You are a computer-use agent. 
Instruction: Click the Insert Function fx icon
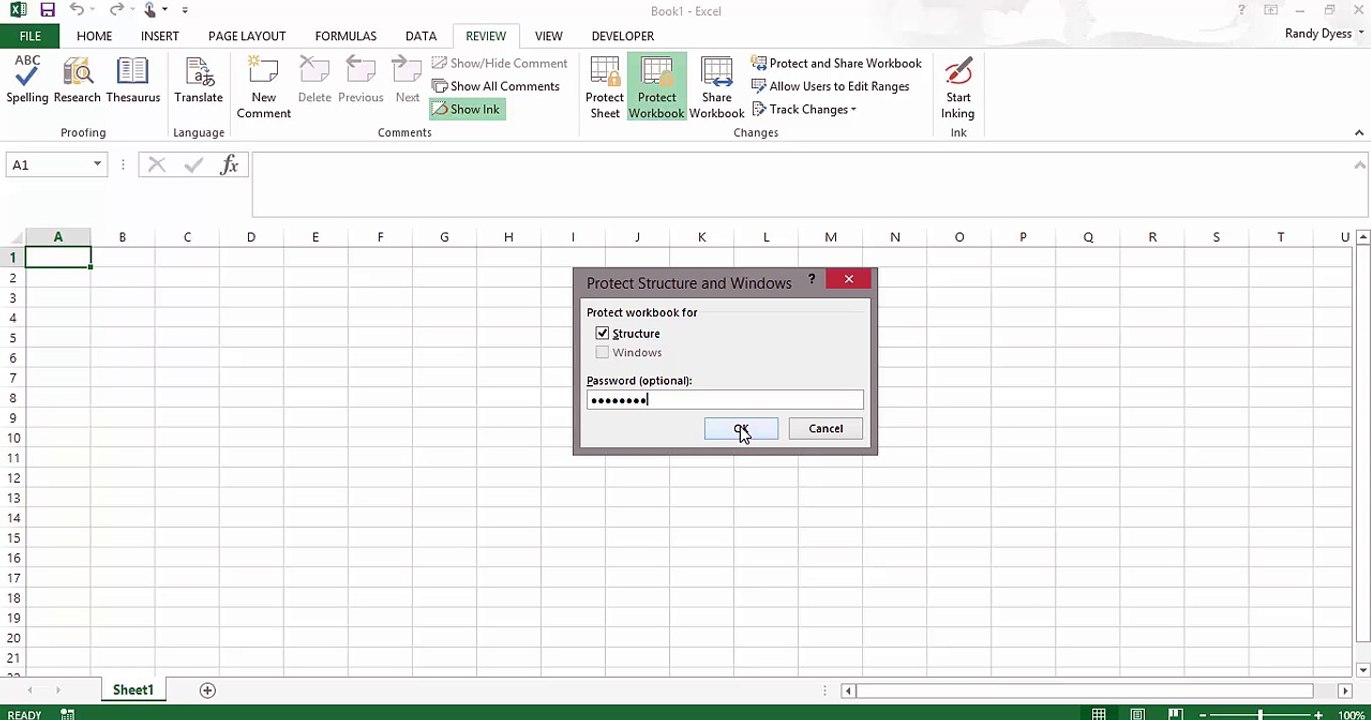pos(229,164)
